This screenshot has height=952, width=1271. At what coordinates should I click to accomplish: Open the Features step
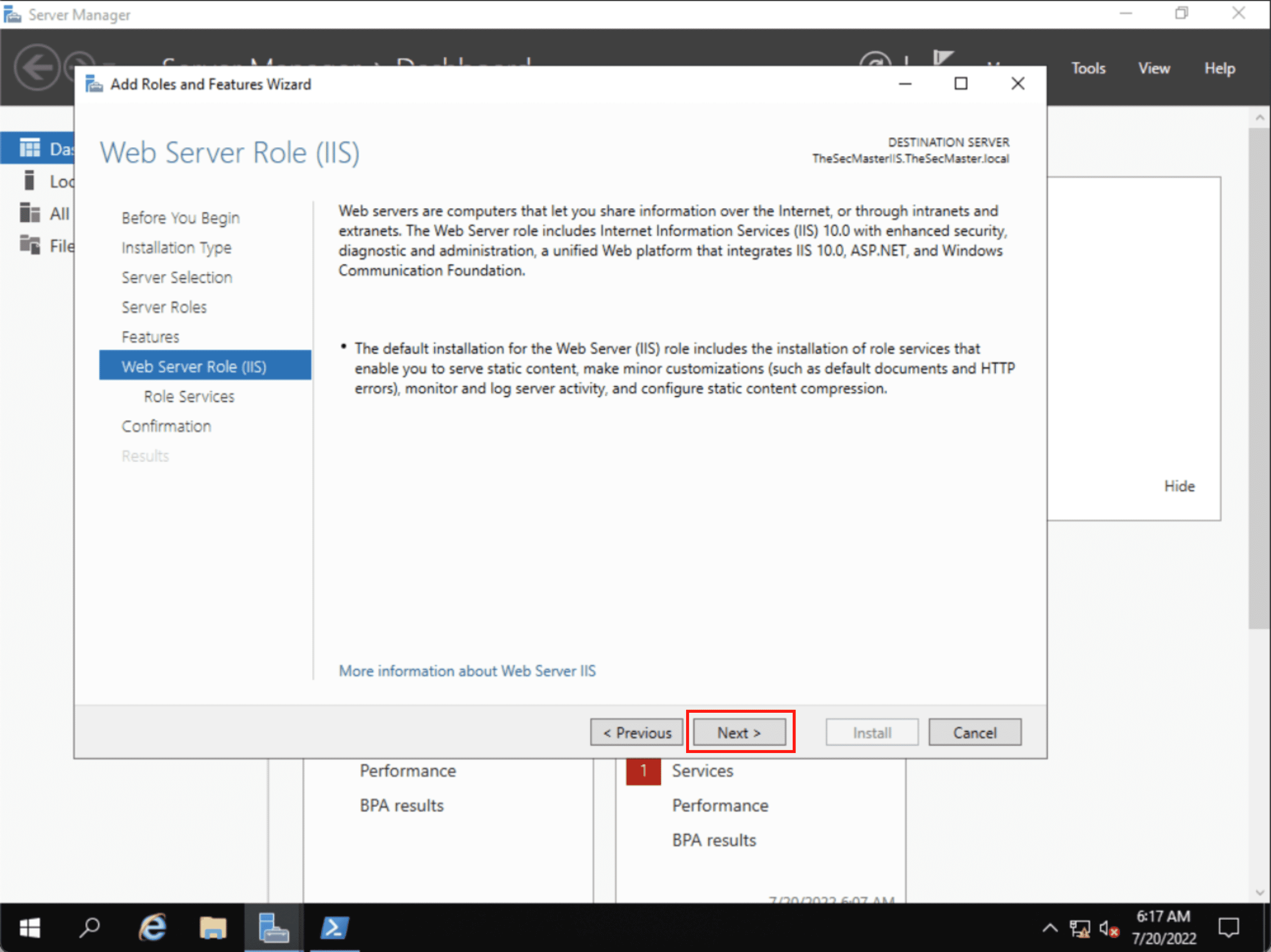pos(151,337)
